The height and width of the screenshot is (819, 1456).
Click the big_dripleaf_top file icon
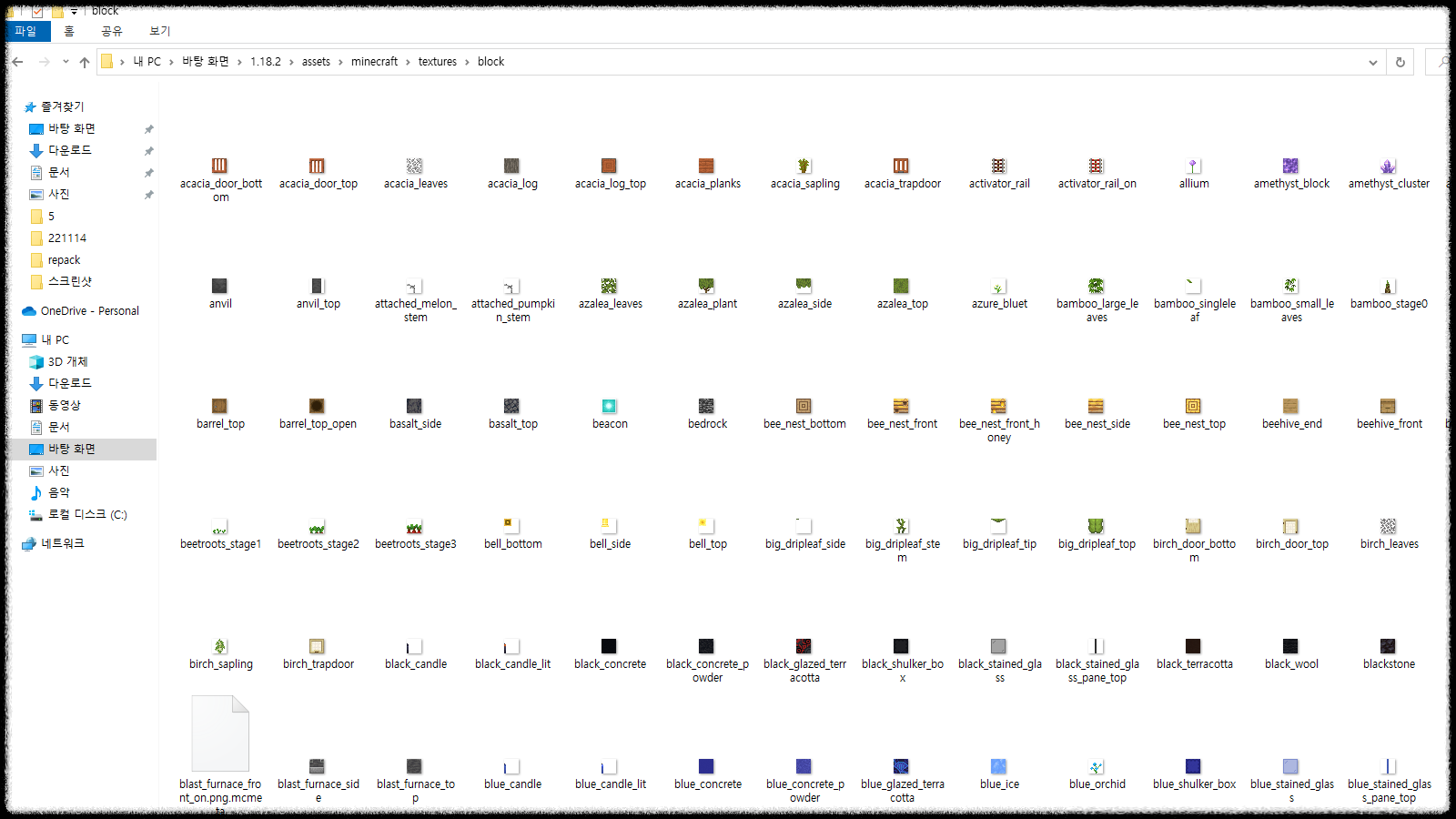click(1097, 527)
